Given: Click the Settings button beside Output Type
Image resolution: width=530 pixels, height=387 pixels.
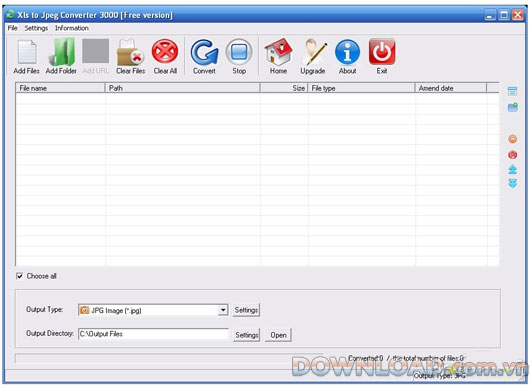Looking at the screenshot, I should tap(246, 310).
